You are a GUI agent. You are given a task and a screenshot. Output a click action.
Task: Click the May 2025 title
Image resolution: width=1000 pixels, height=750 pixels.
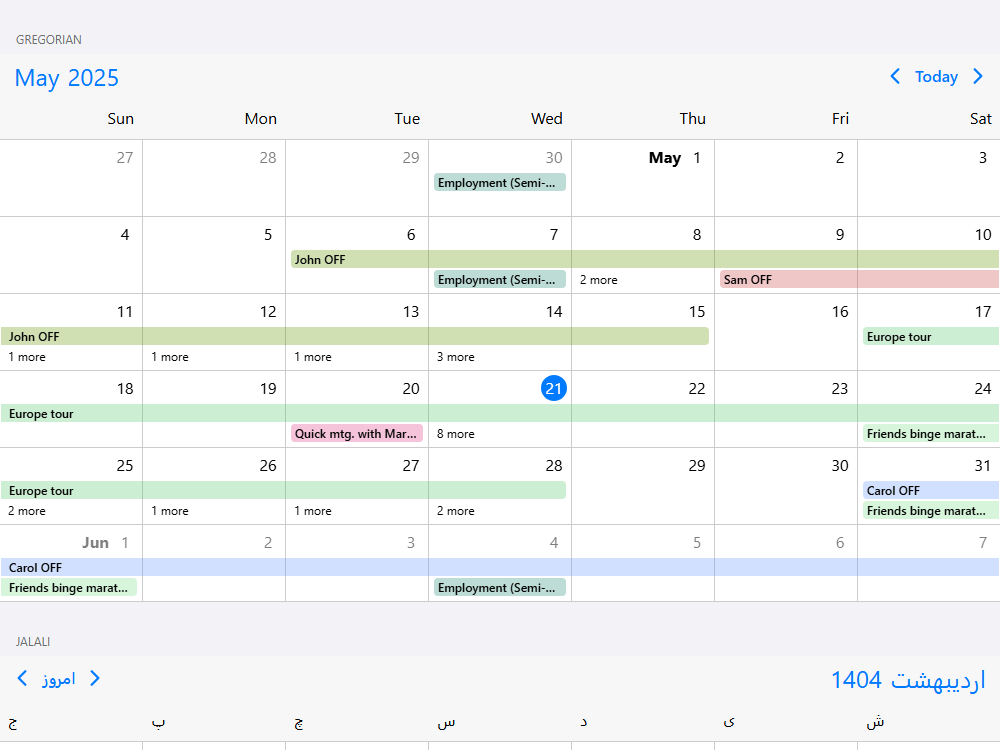click(x=66, y=78)
